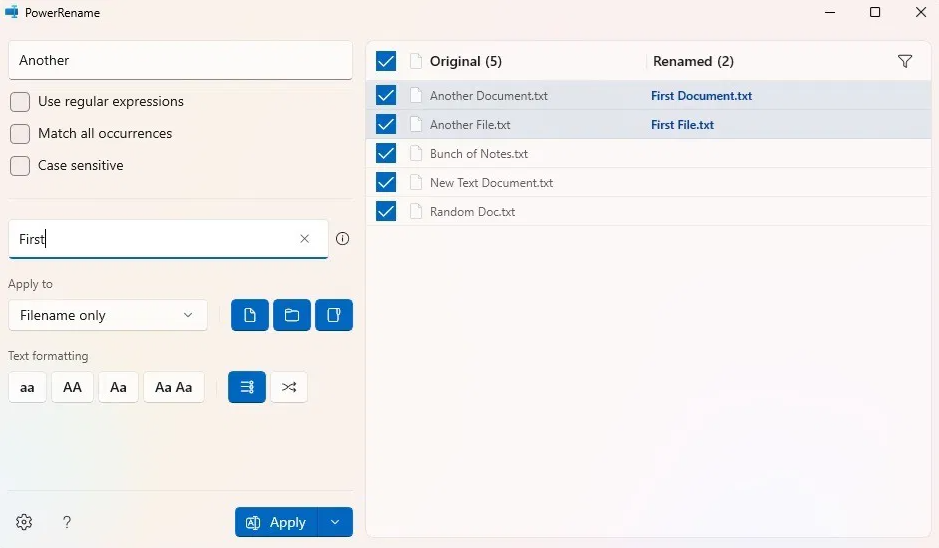The image size is (939, 548).
Task: Enable Case sensitive option
Action: click(20, 165)
